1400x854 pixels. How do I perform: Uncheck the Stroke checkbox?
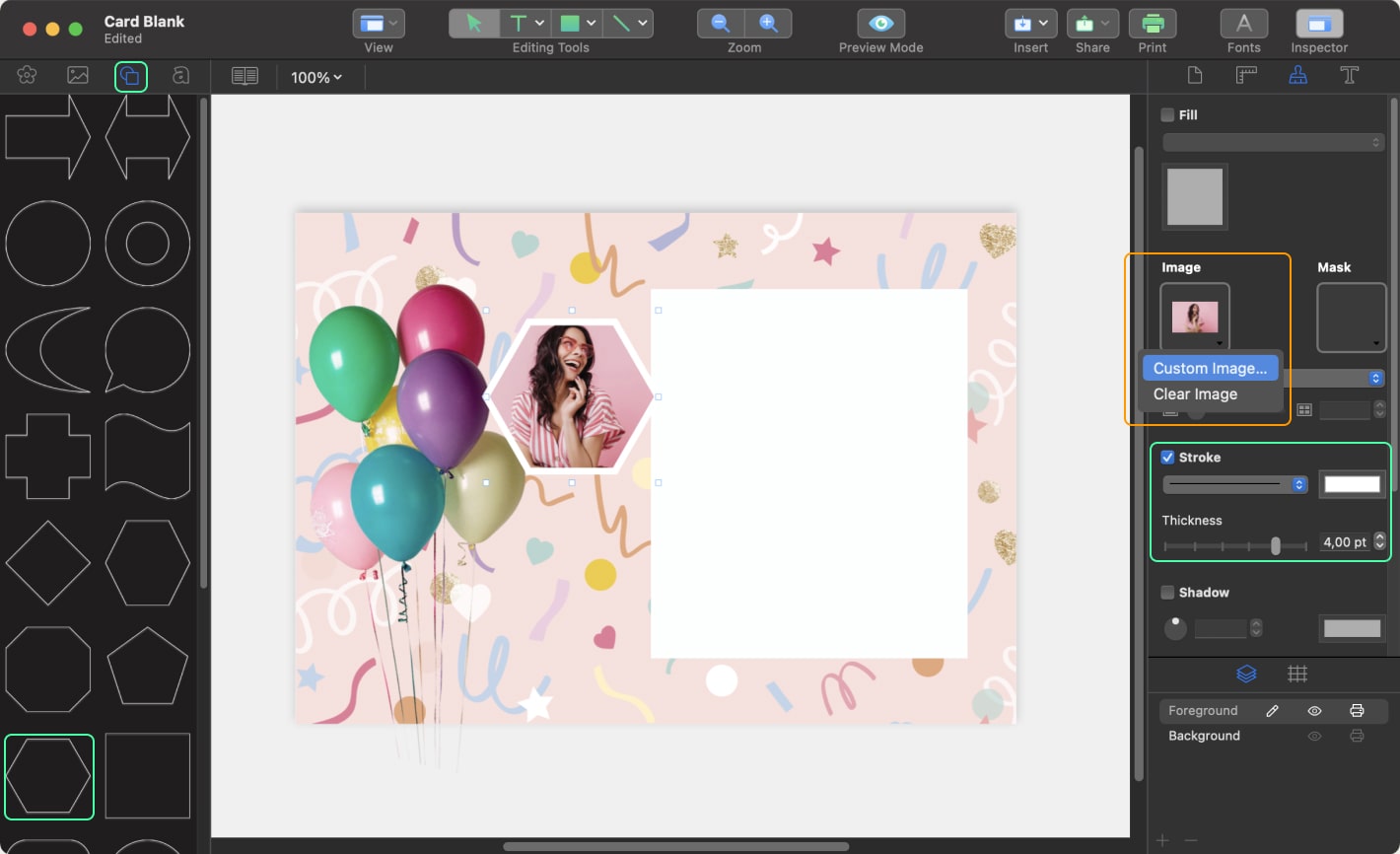(x=1167, y=458)
